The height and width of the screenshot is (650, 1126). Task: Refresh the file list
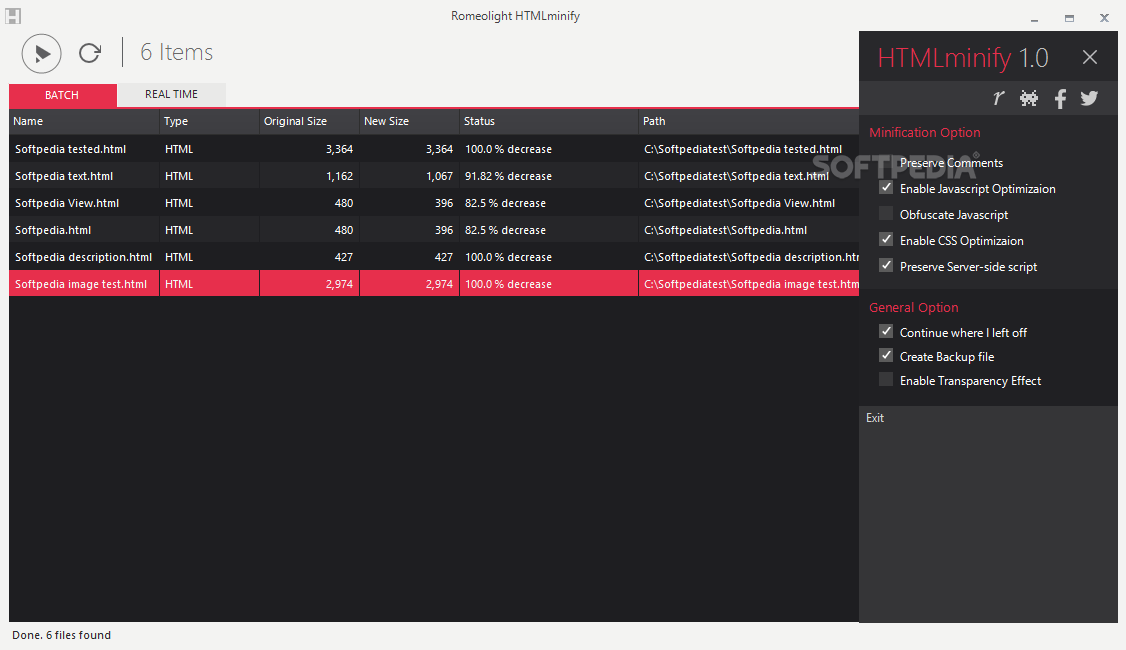click(90, 52)
